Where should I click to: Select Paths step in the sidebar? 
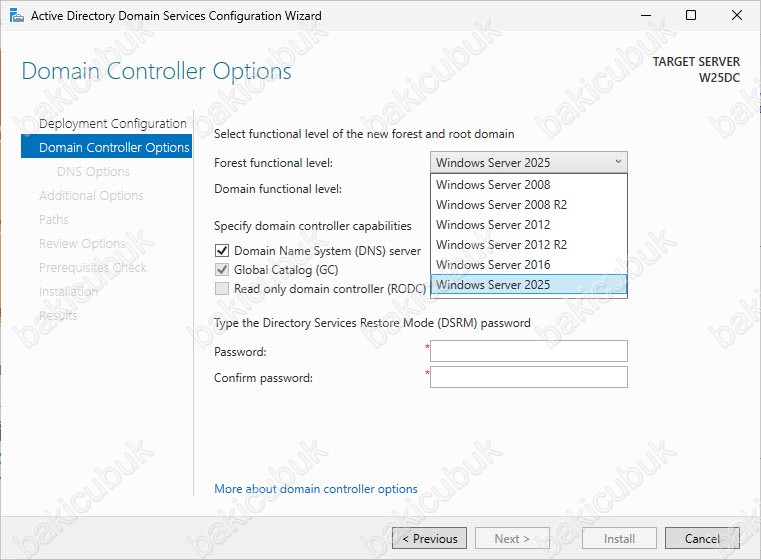tap(53, 219)
